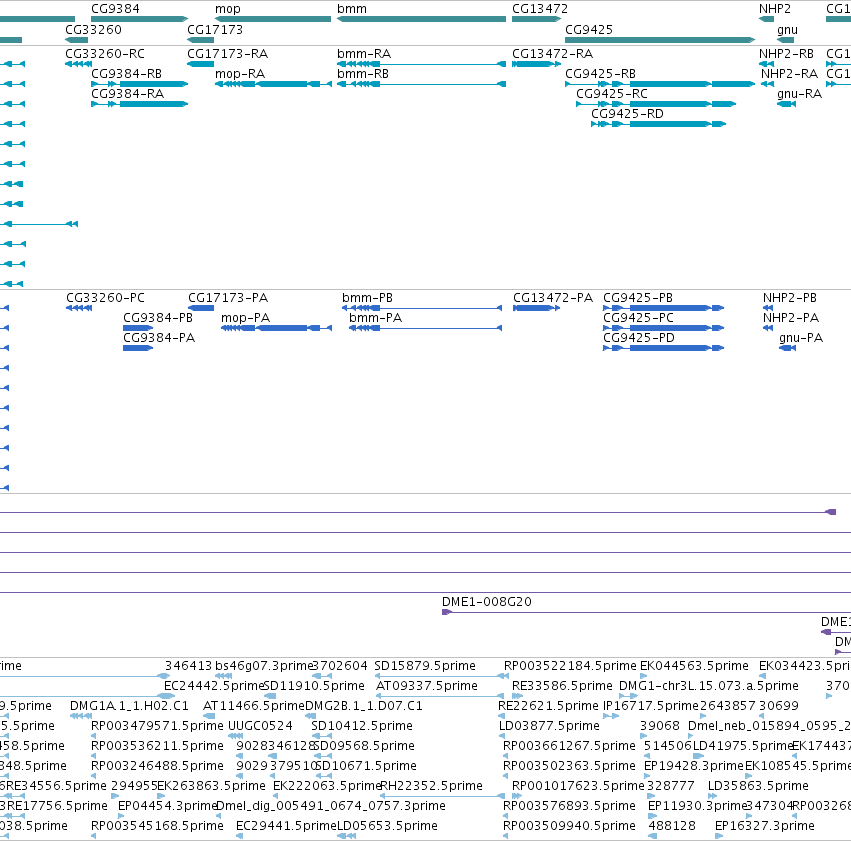Select the Dmel_dig_005491_0674_0757.3prime label
The image size is (851, 841).
click(x=331, y=806)
